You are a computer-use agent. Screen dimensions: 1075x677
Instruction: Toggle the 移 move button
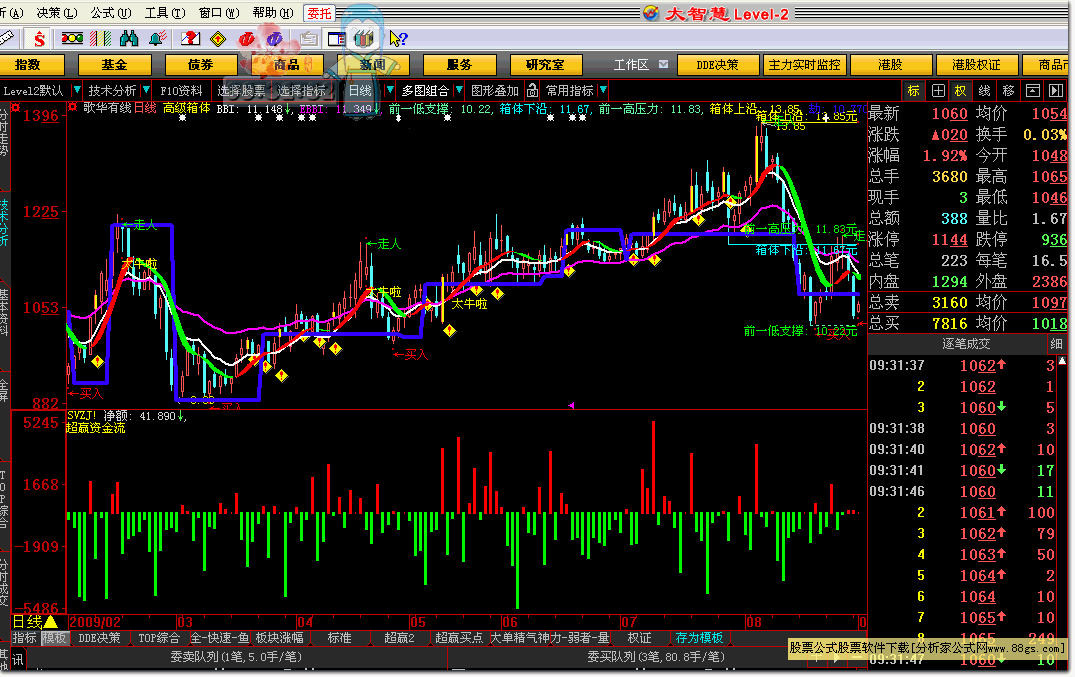pyautogui.click(x=1008, y=91)
